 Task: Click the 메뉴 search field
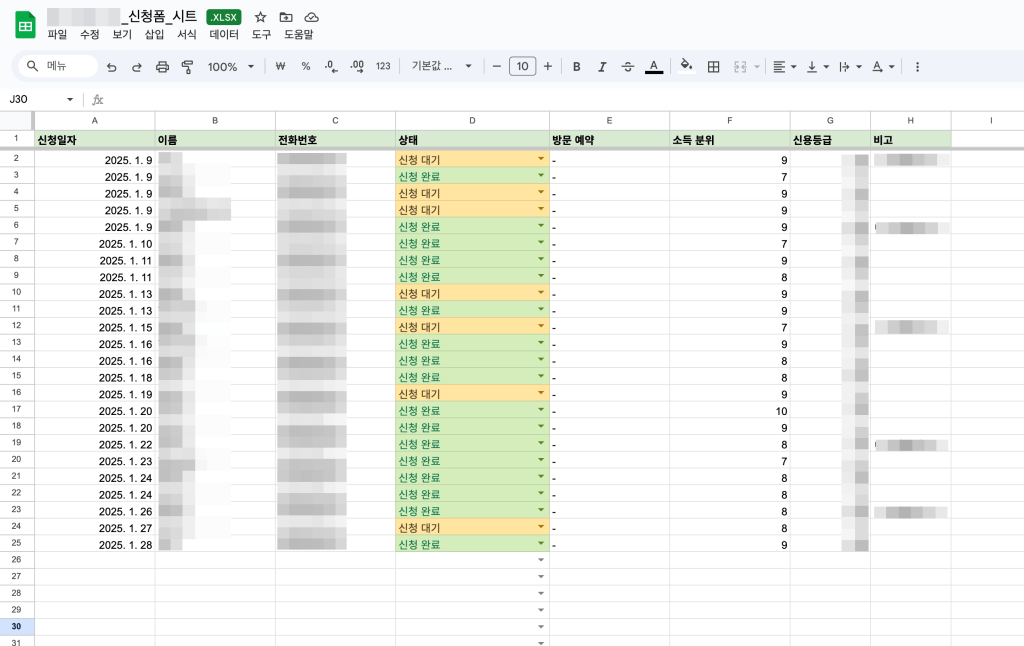point(58,67)
